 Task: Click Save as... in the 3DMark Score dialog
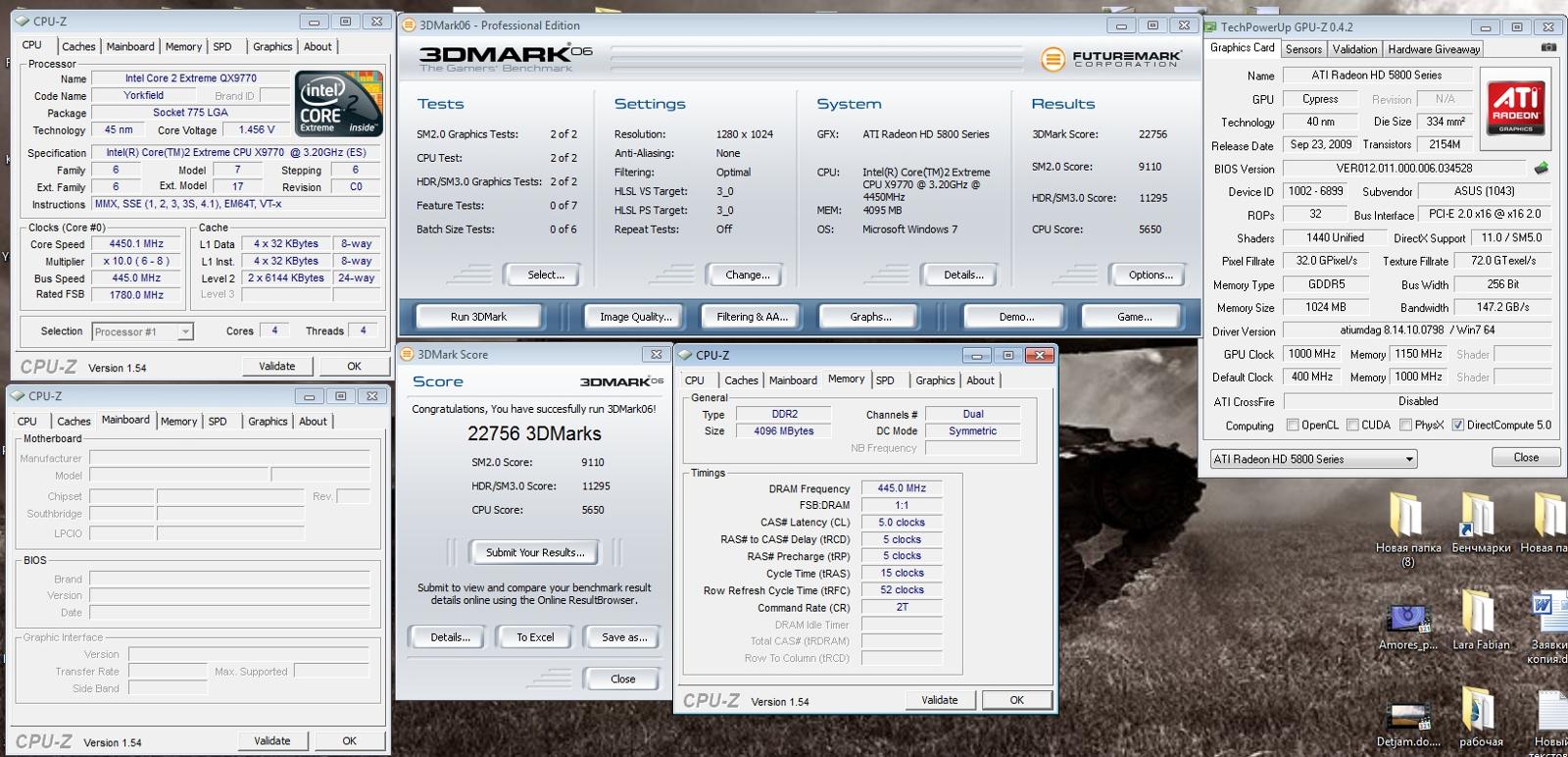point(623,637)
